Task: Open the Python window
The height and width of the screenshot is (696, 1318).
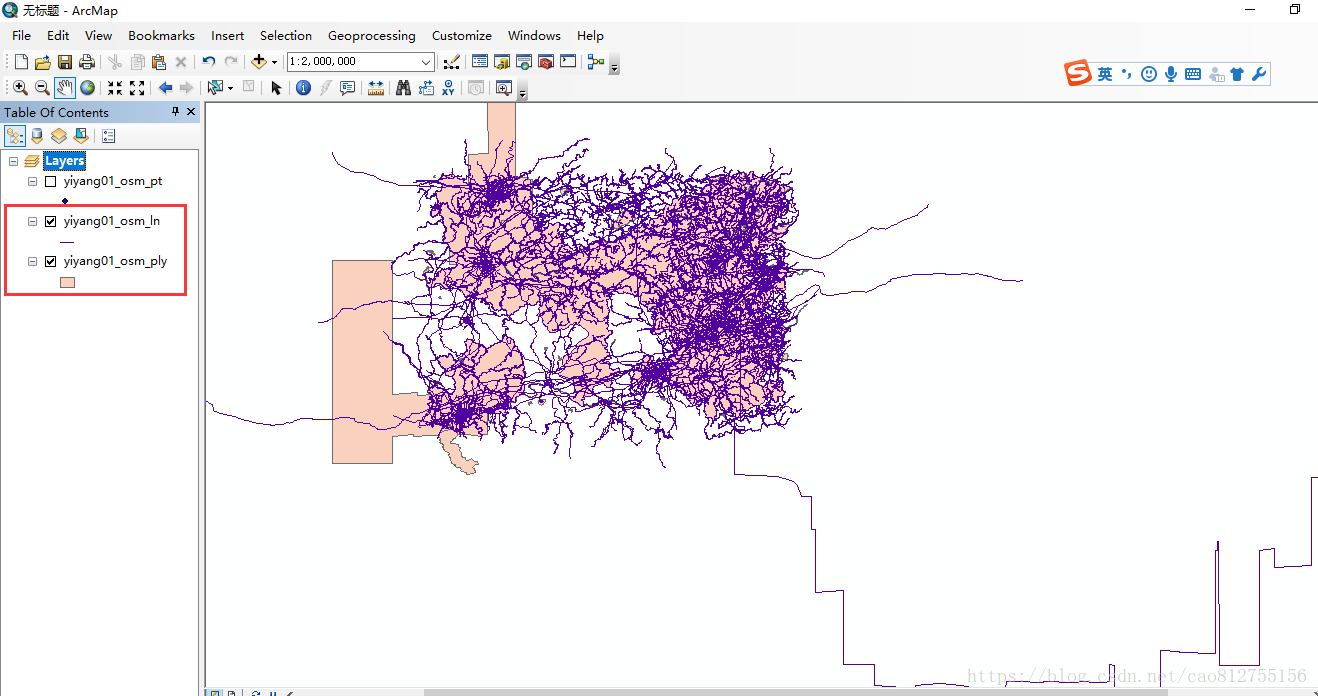Action: 567,62
